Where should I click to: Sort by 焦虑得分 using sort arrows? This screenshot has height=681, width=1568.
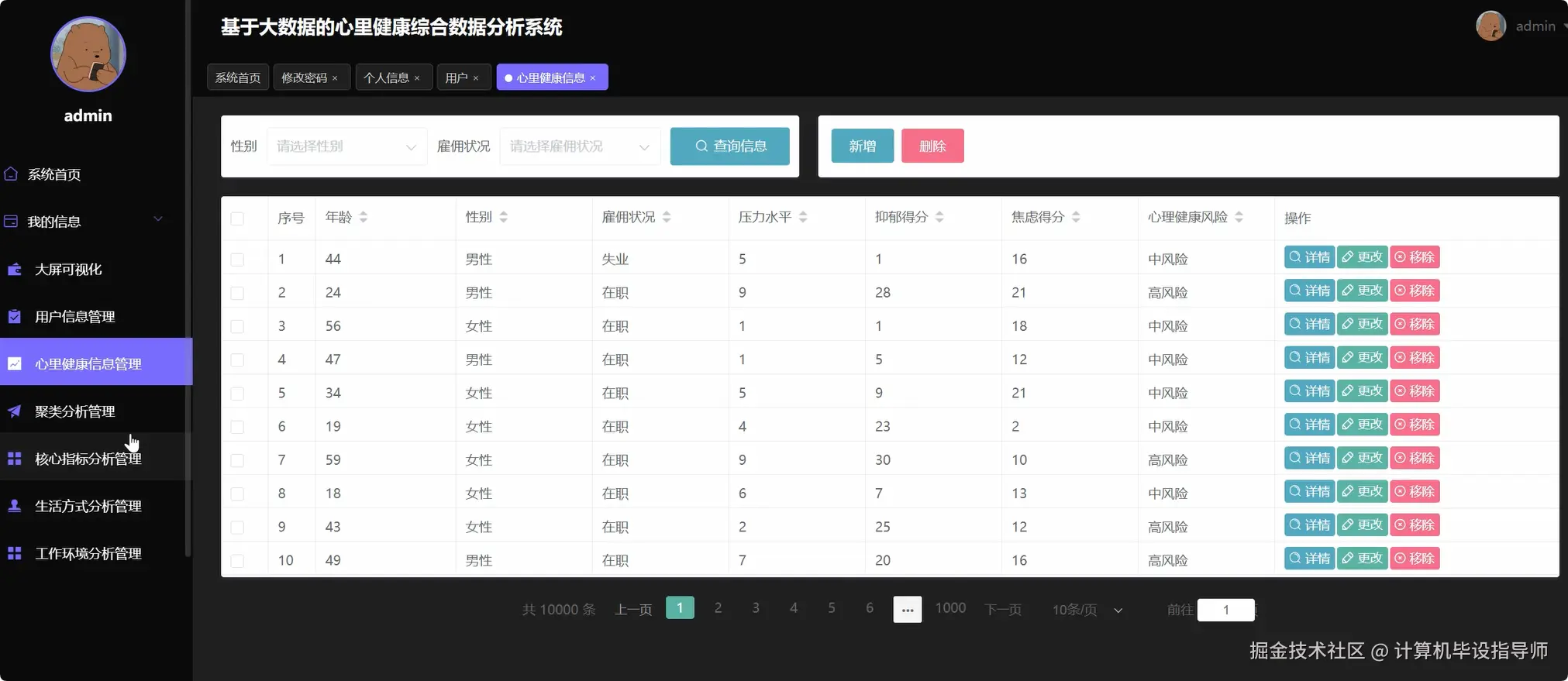tap(1076, 218)
